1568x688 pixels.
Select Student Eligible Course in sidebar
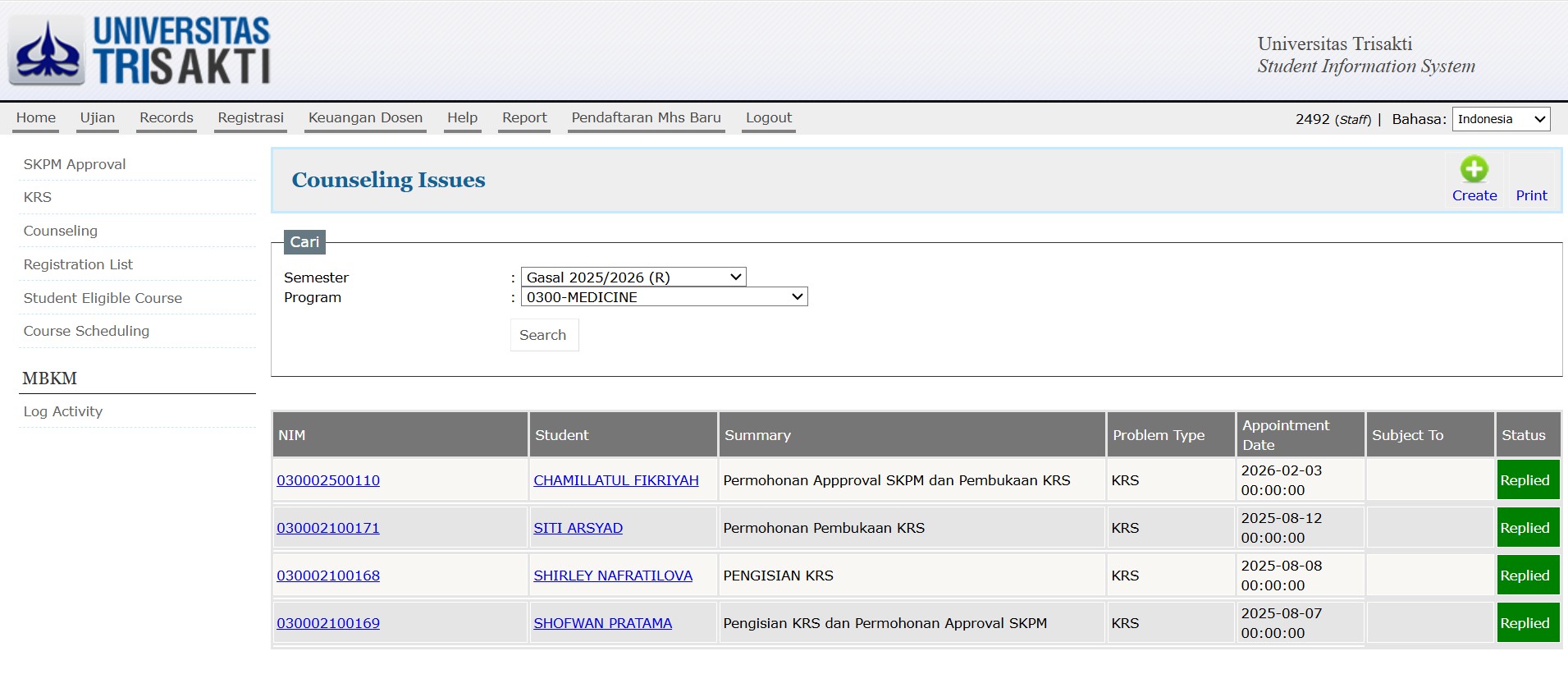[x=103, y=298]
